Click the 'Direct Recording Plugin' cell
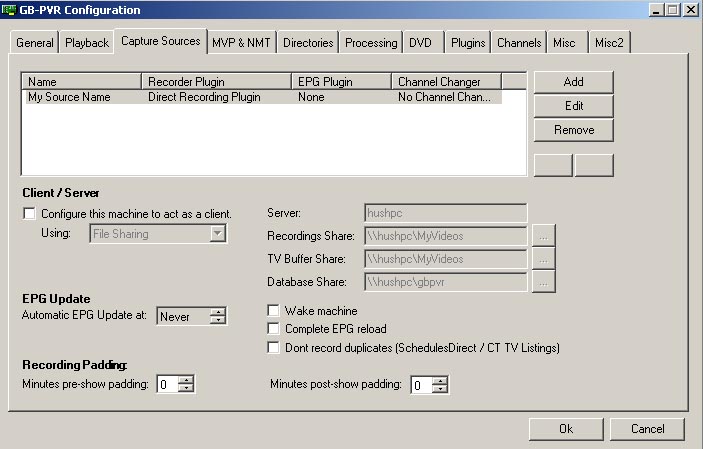The height and width of the screenshot is (449, 703). pos(204,97)
